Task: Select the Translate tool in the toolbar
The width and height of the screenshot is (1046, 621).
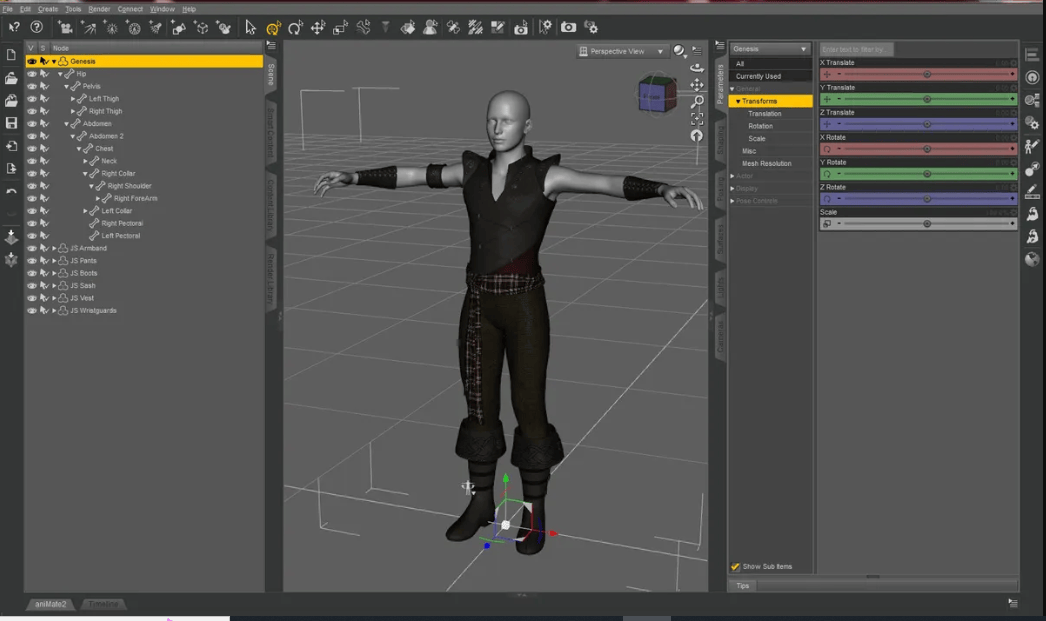Action: (318, 27)
